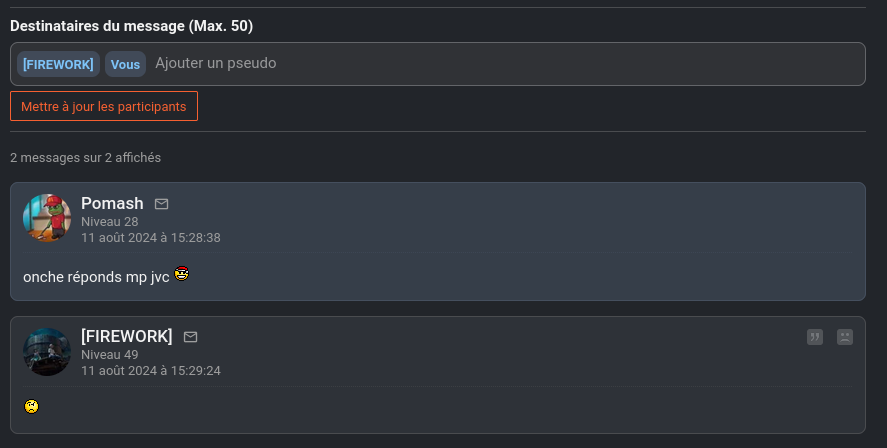Click the 15:29:24 message timestamp
This screenshot has width=887, height=448.
pyautogui.click(x=150, y=371)
